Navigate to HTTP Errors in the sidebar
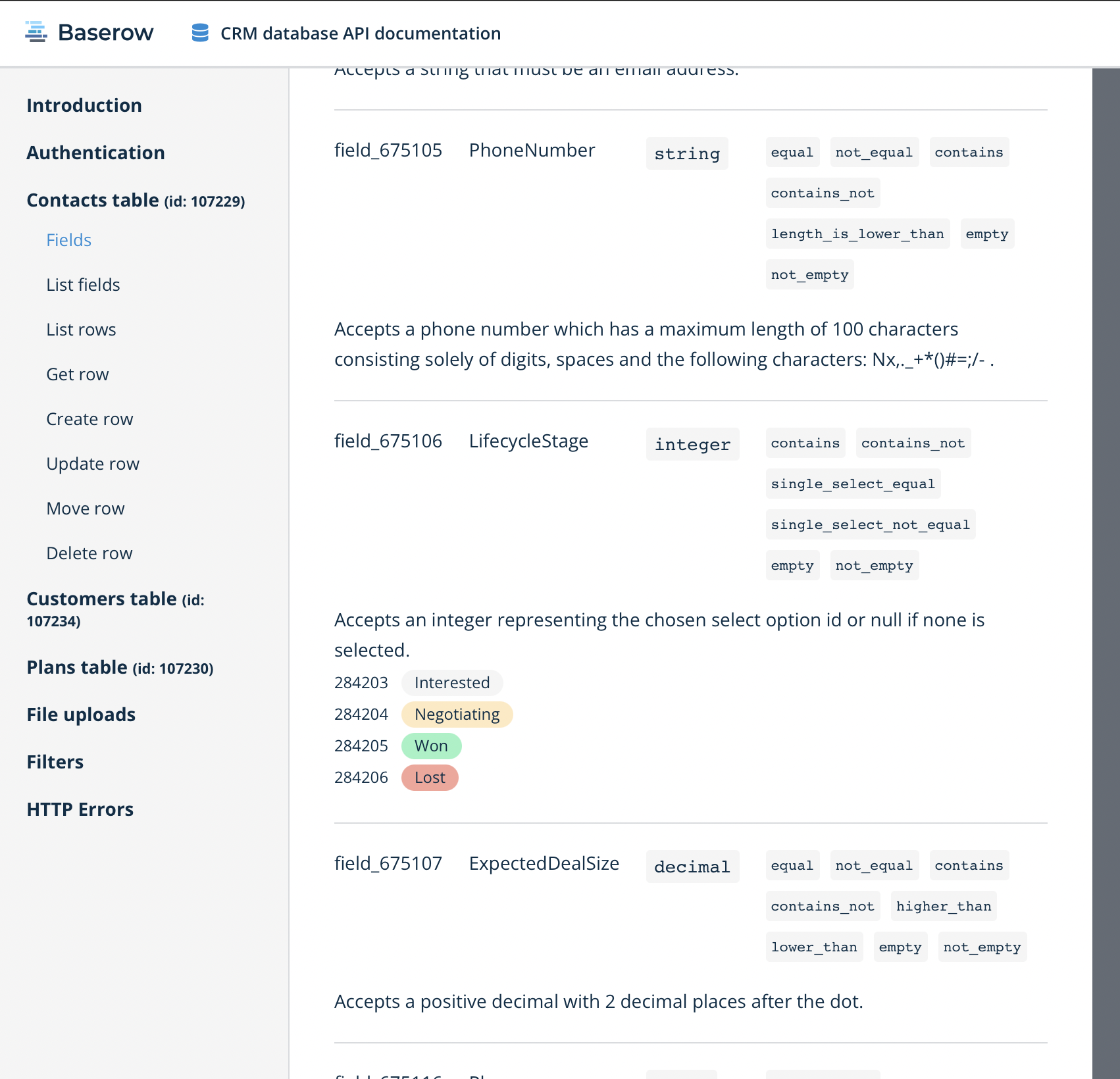 click(x=80, y=809)
